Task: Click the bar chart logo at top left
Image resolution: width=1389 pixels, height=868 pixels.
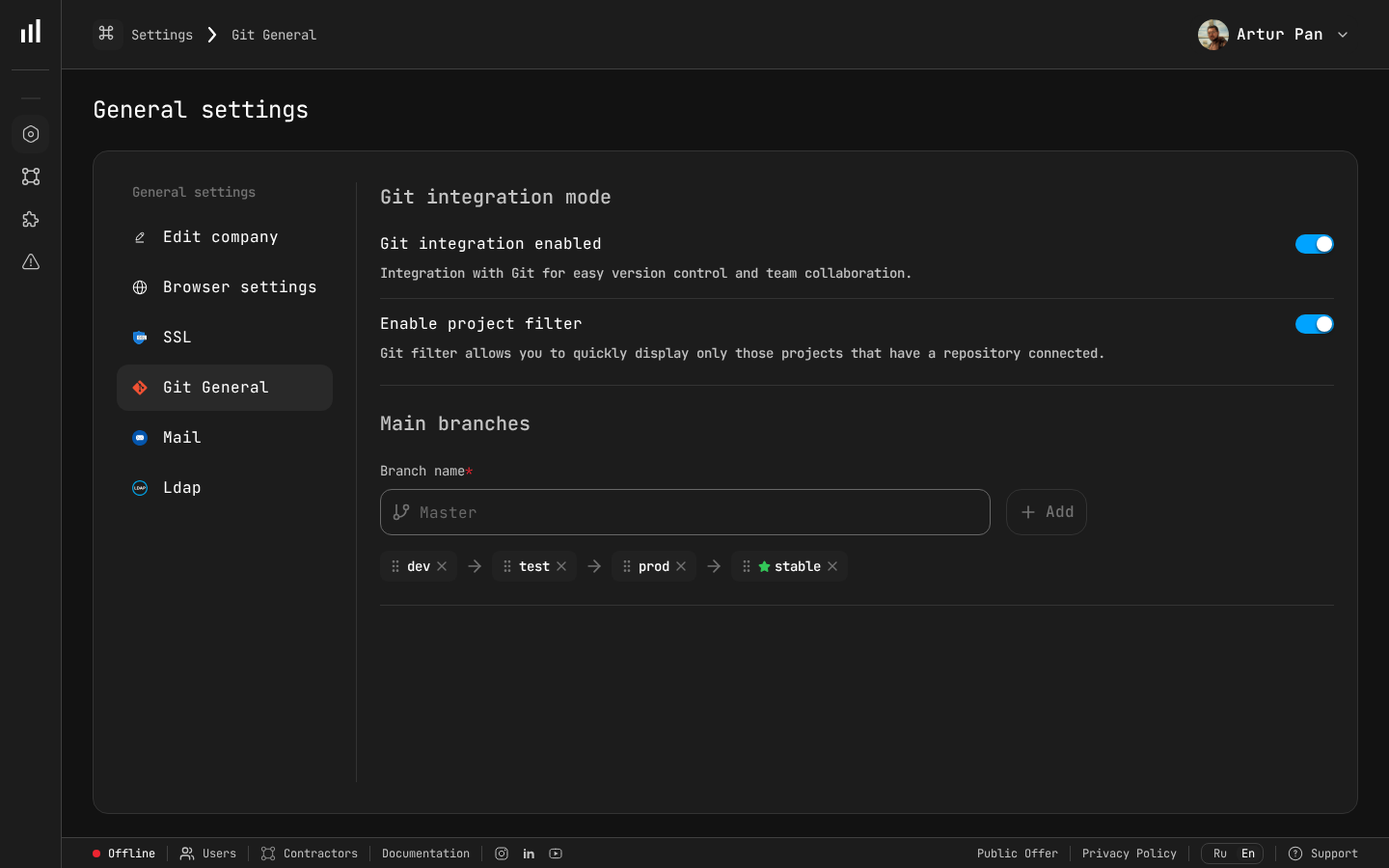Action: 30,31
